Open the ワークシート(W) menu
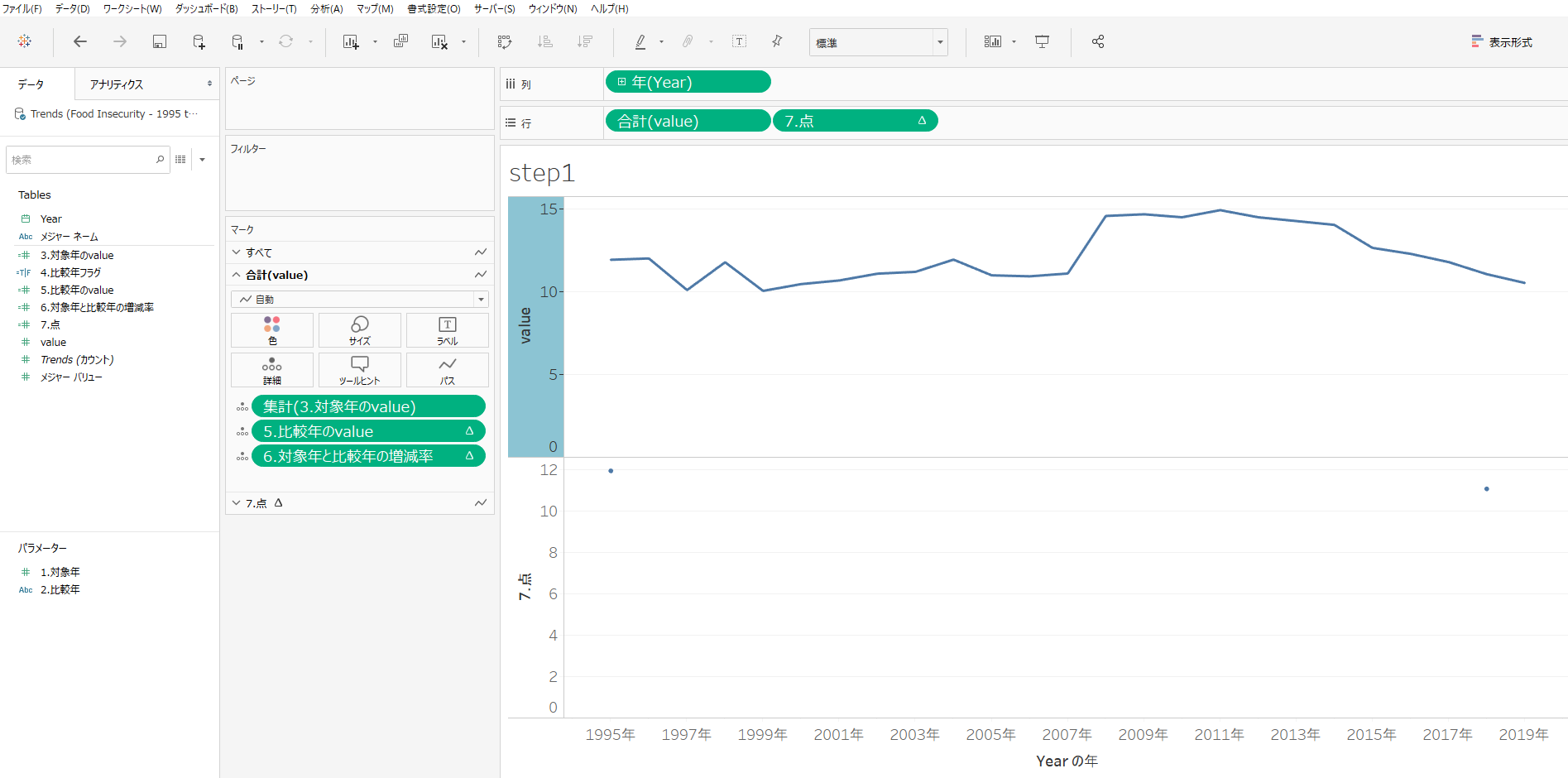The height and width of the screenshot is (778, 1568). [132, 8]
